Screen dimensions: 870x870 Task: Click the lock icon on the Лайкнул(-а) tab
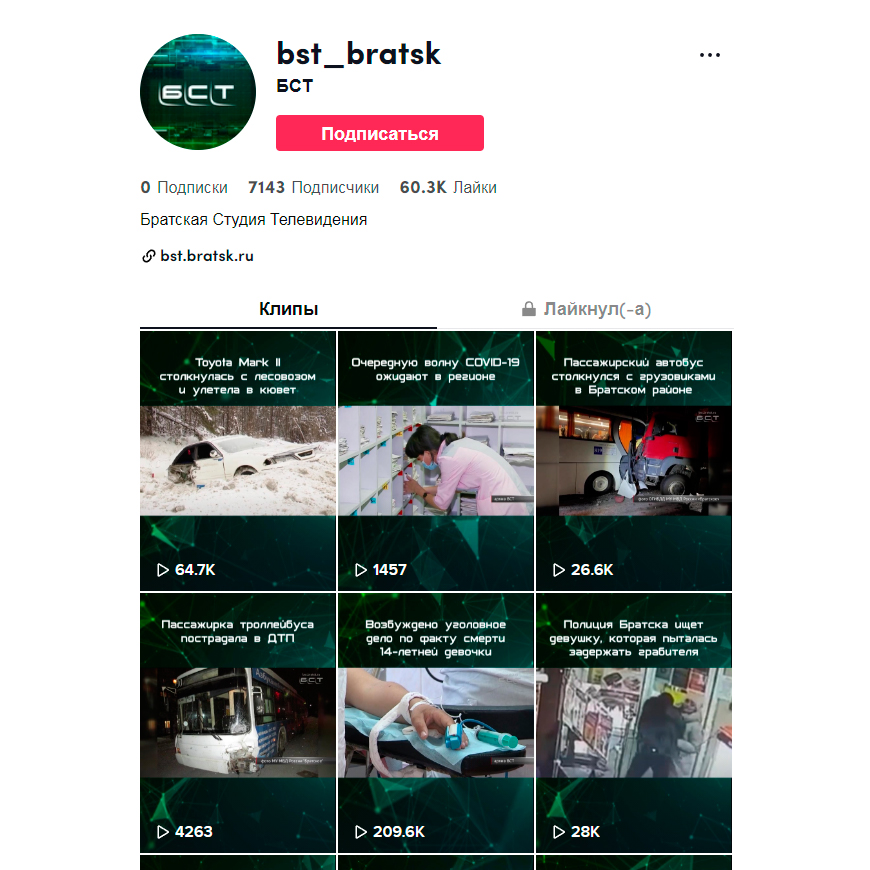tap(529, 308)
